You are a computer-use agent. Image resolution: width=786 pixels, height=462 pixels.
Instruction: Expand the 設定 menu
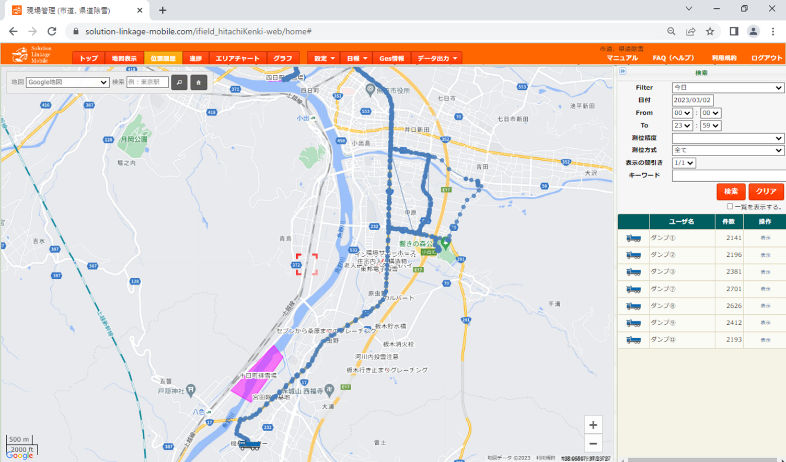coord(324,58)
